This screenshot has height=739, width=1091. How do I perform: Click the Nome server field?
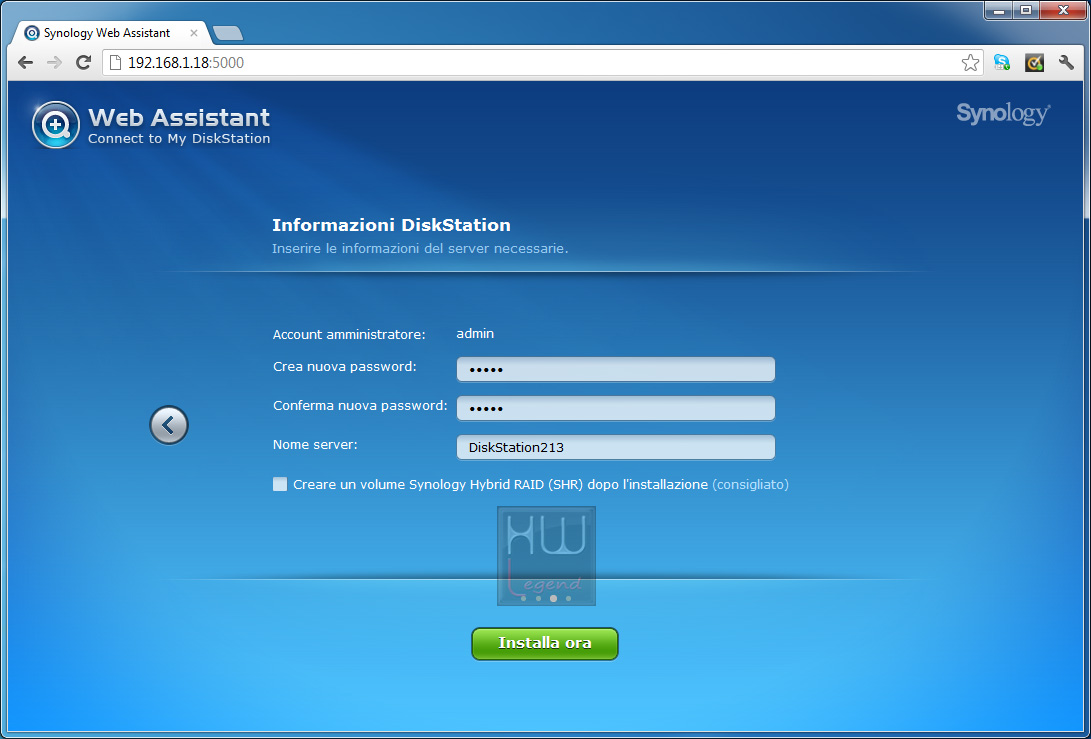(616, 447)
